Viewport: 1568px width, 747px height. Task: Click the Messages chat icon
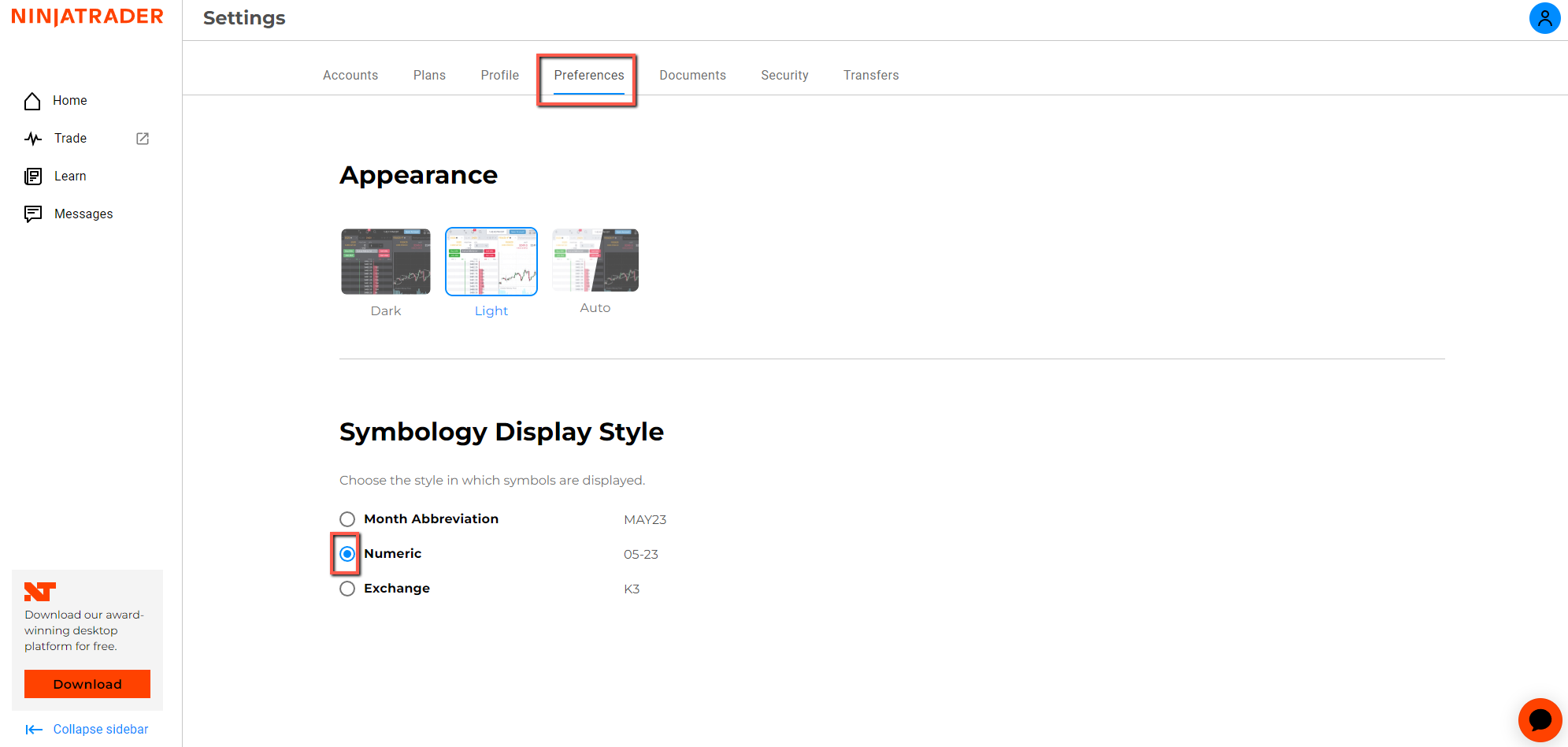33,214
